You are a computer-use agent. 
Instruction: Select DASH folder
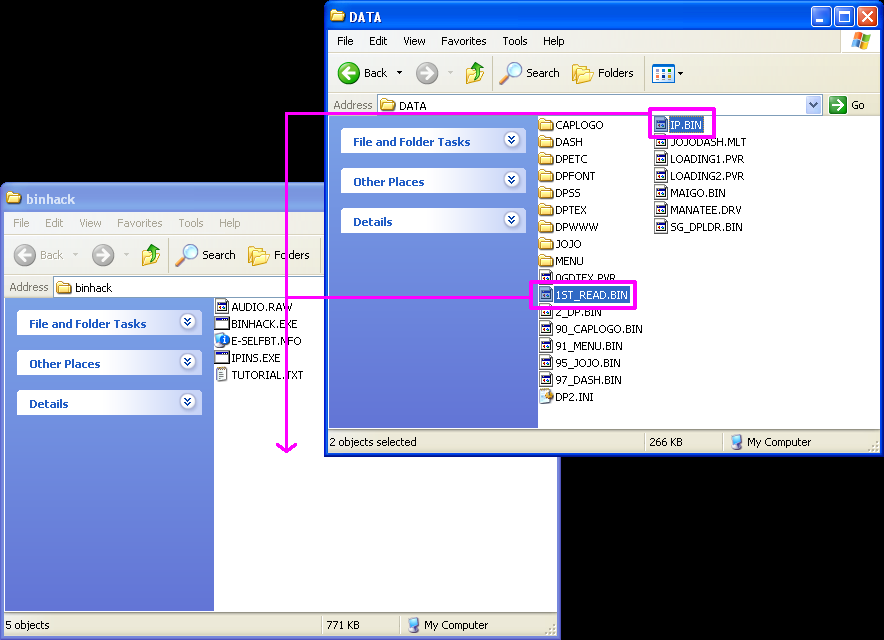point(561,142)
